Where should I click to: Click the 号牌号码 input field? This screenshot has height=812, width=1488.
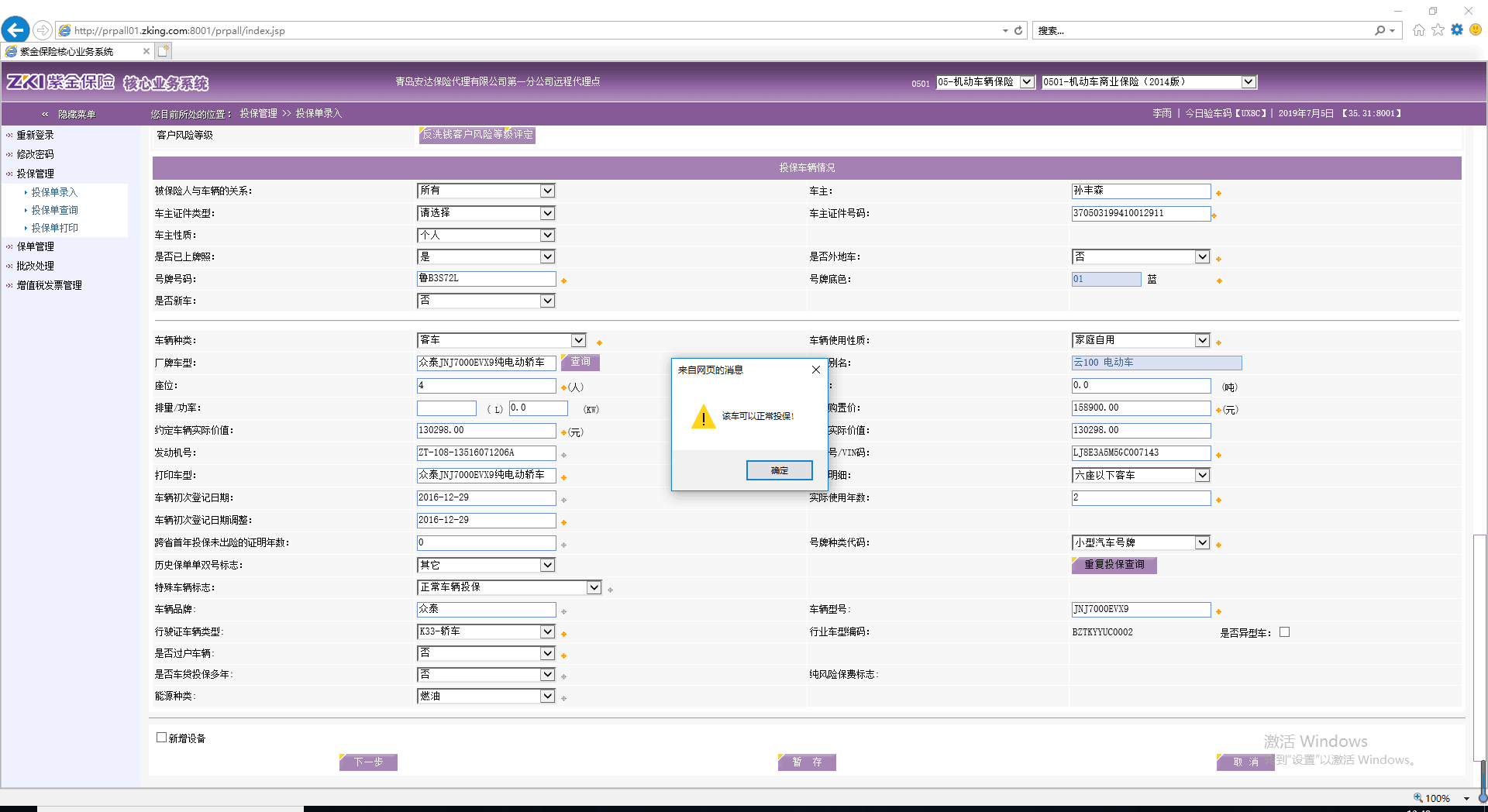[486, 278]
